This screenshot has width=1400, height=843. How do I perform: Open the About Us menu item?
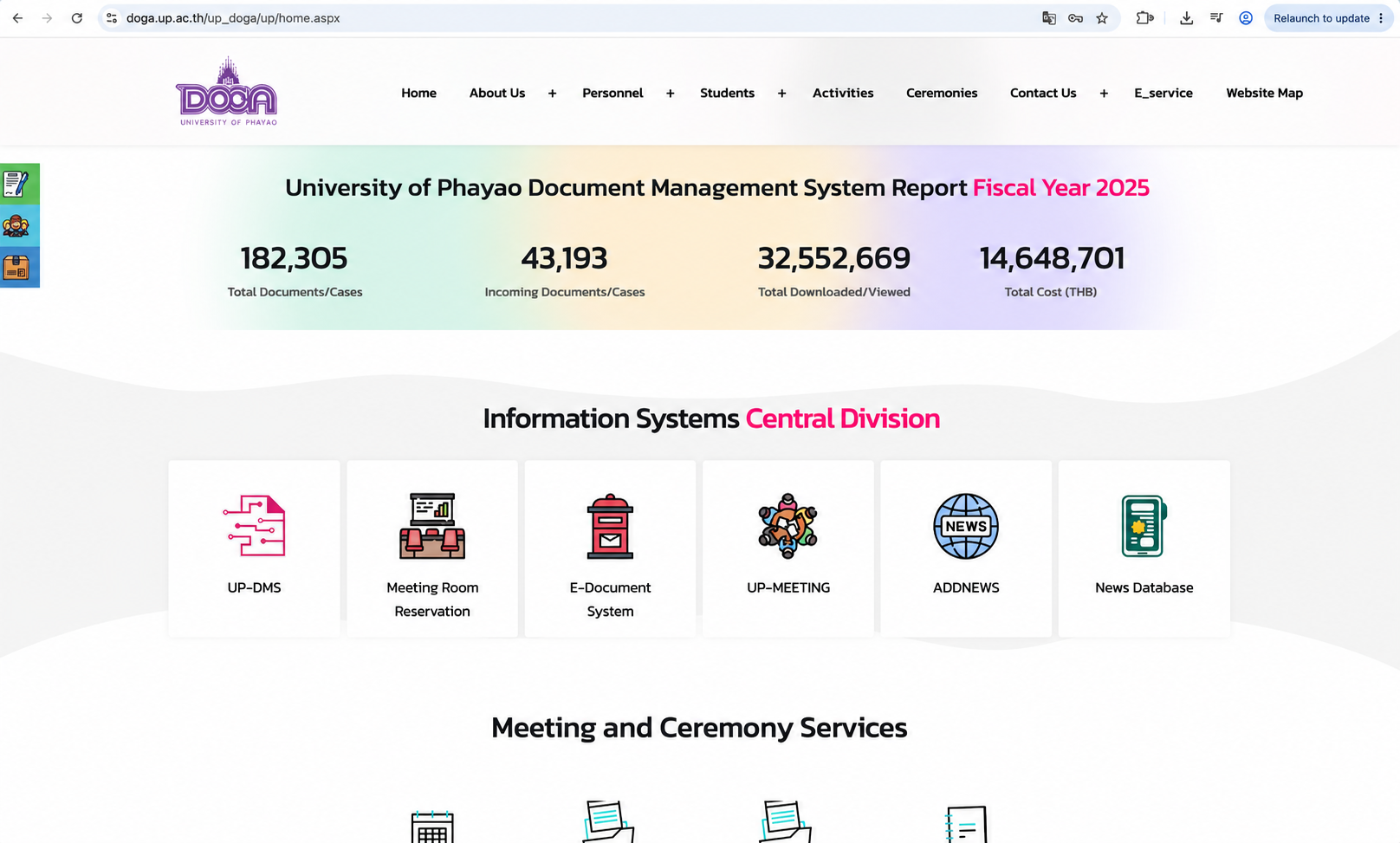(497, 93)
